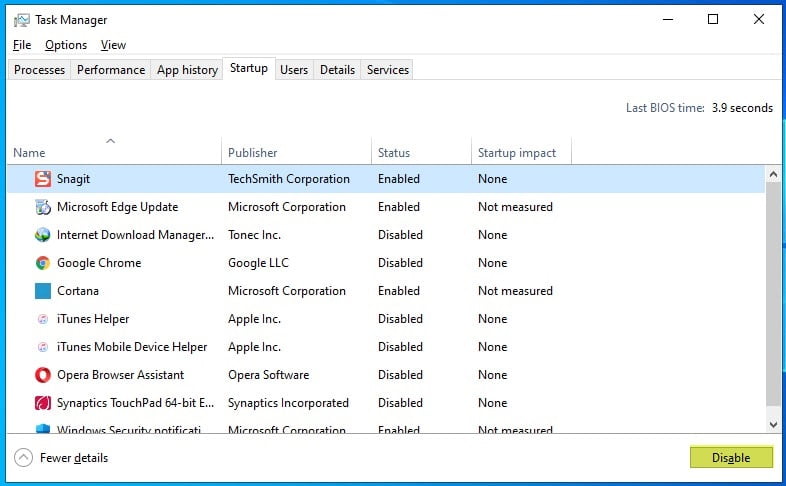
Task: Select the iTunes Helper entry
Action: (x=93, y=319)
